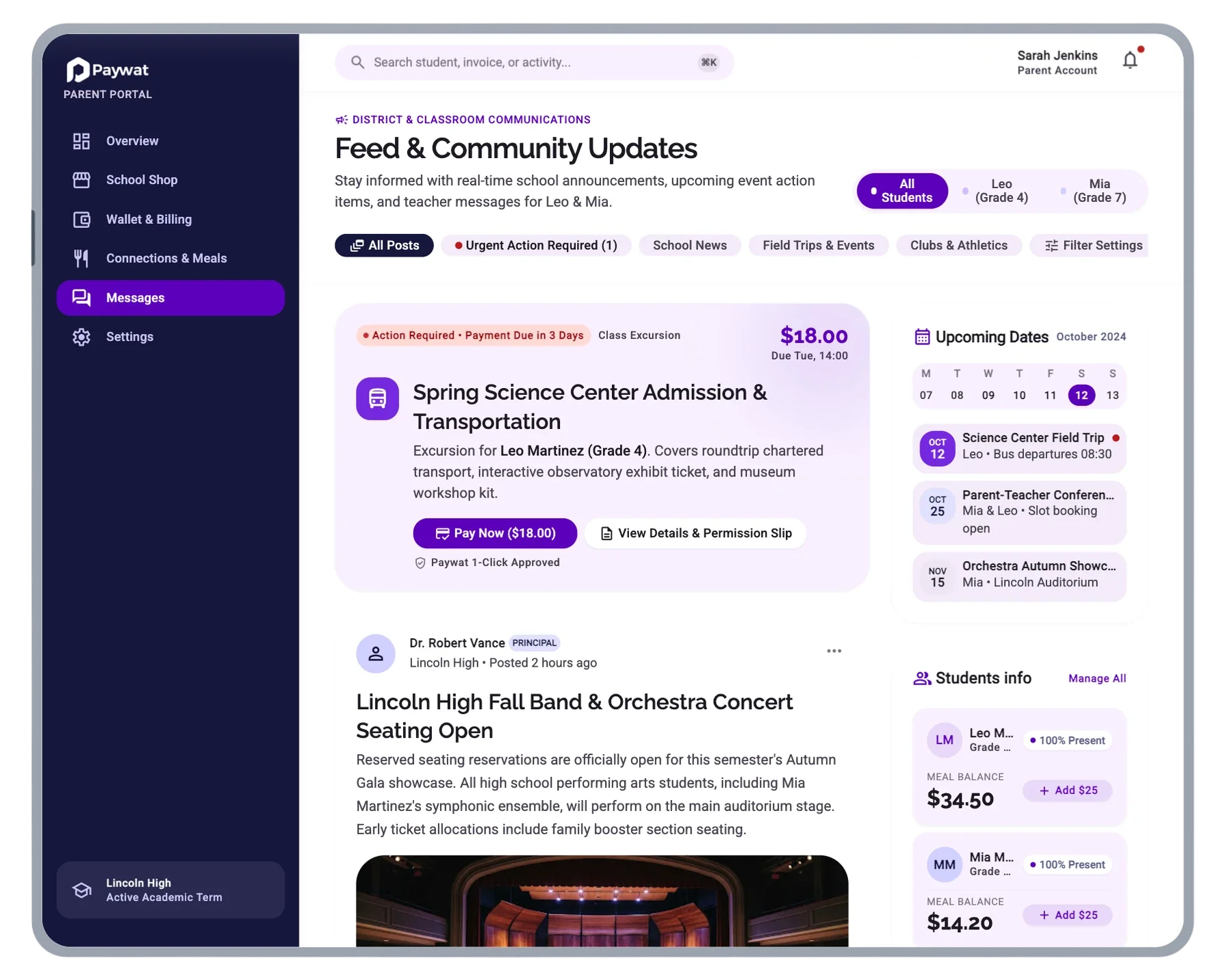View Details & Permission Slip
Image resolution: width=1232 pixels, height=978 pixels.
coord(695,533)
